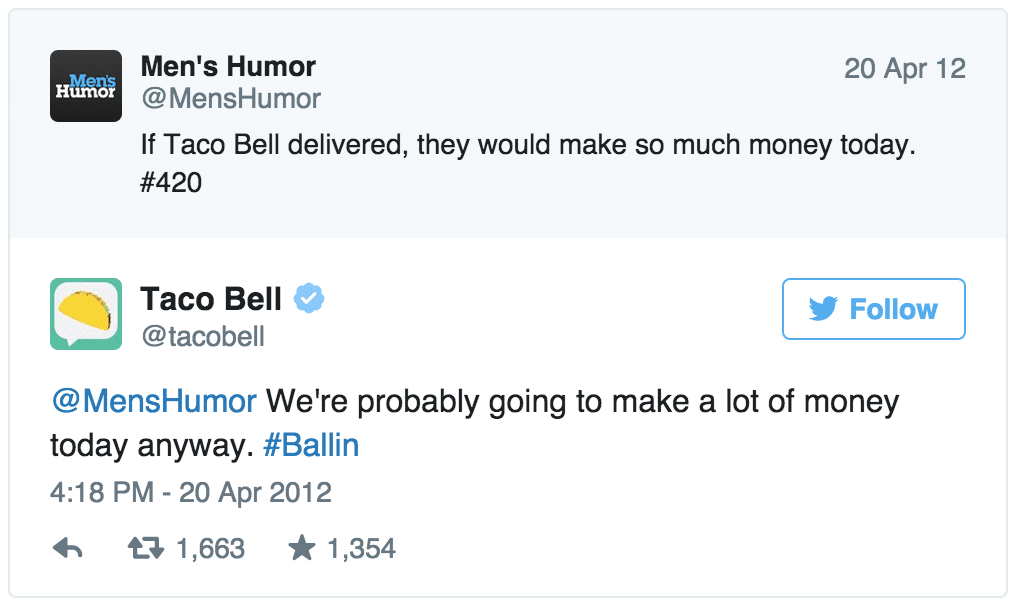Click the retweet icon
Image resolution: width=1014 pixels, height=606 pixels.
146,549
